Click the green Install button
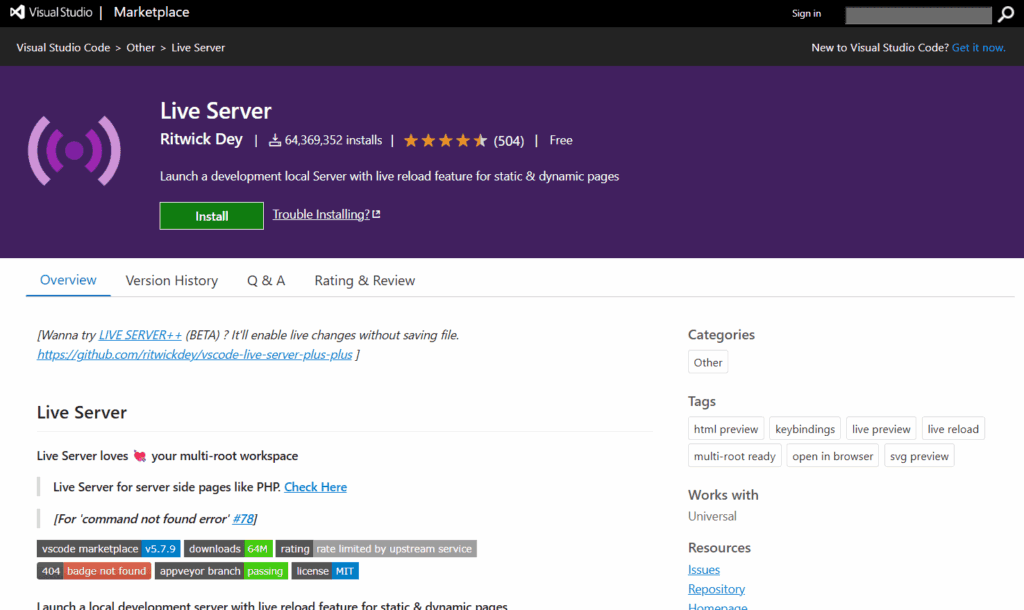The width and height of the screenshot is (1024, 610). click(212, 216)
